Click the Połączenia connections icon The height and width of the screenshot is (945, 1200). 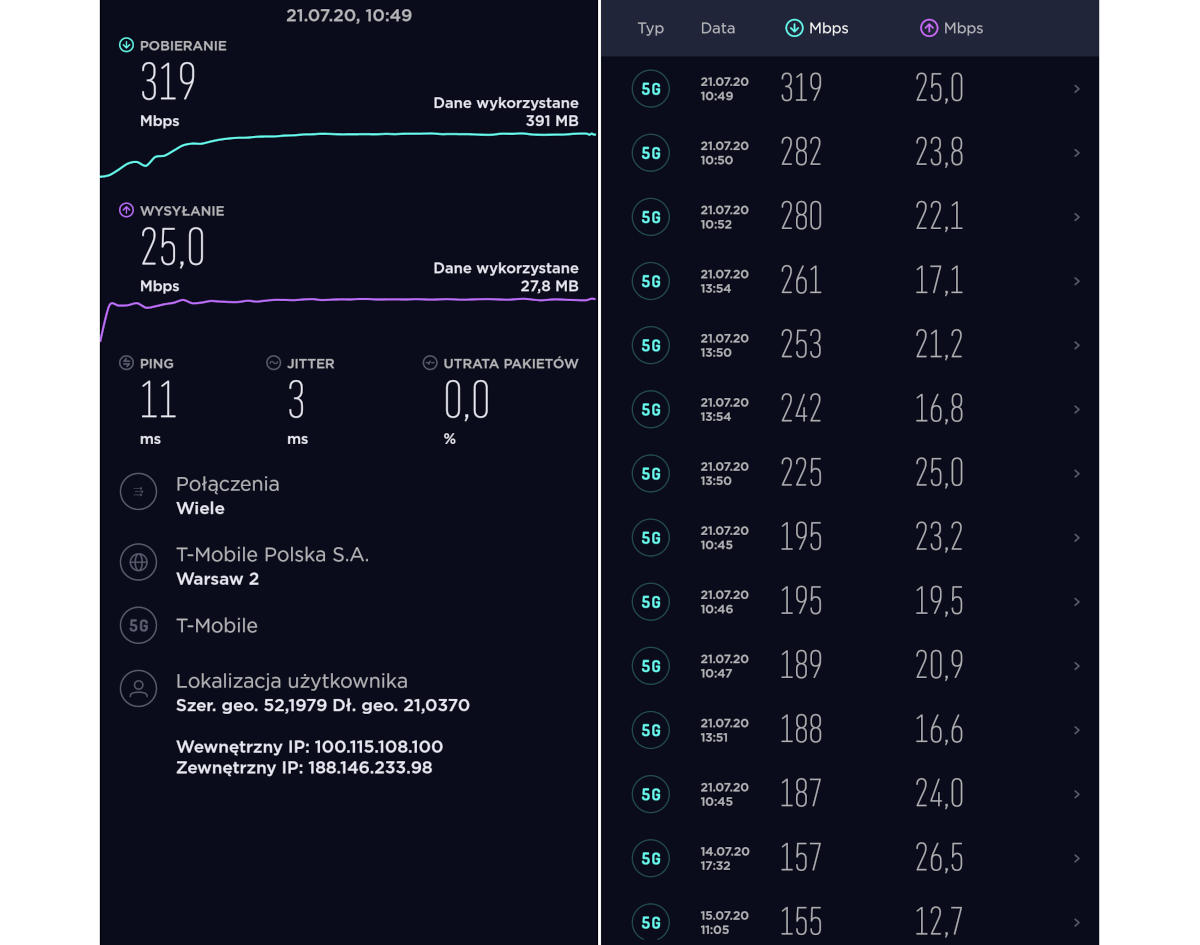coord(138,491)
